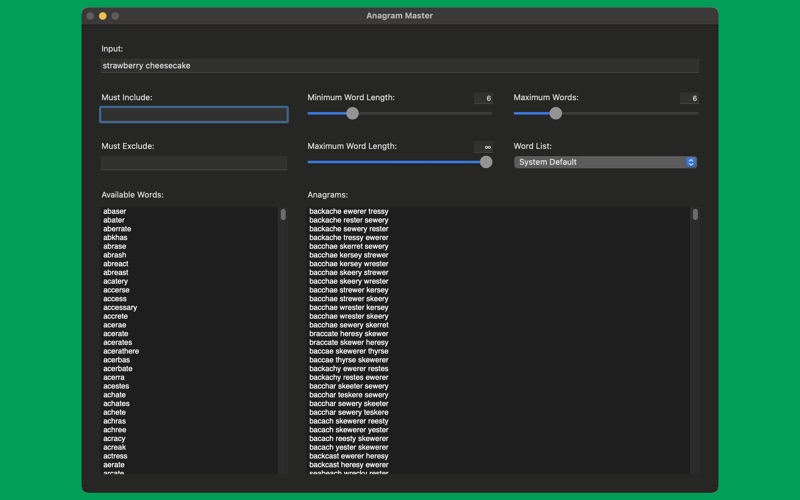Click the Maximum Word Length infinity value box

[483, 147]
